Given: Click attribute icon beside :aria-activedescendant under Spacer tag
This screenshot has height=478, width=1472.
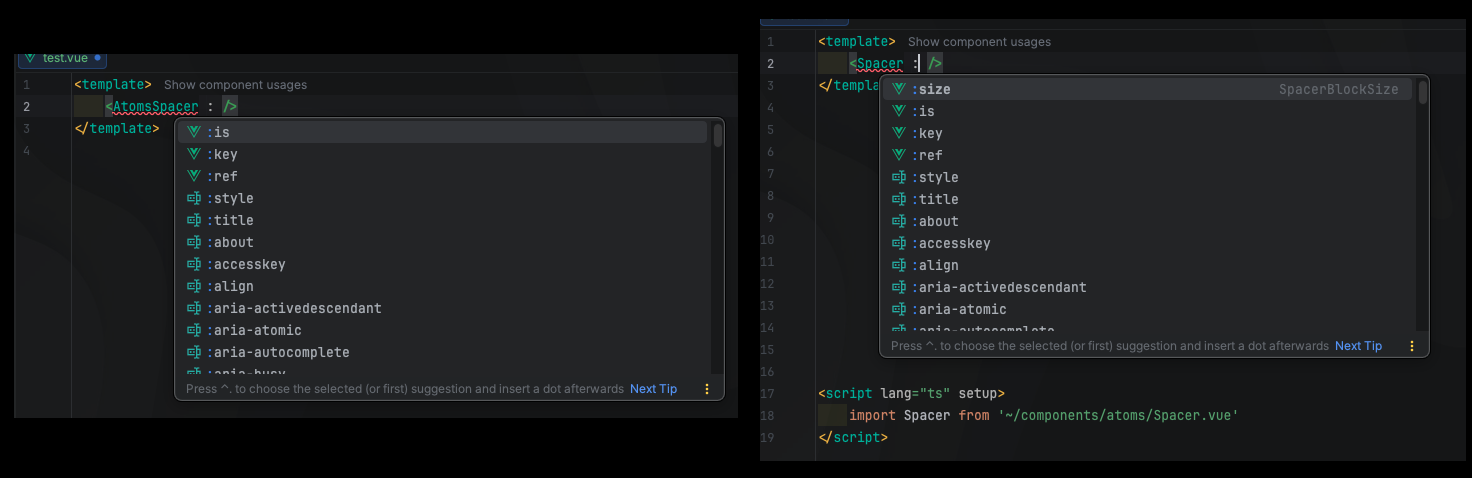Looking at the screenshot, I should [x=898, y=287].
